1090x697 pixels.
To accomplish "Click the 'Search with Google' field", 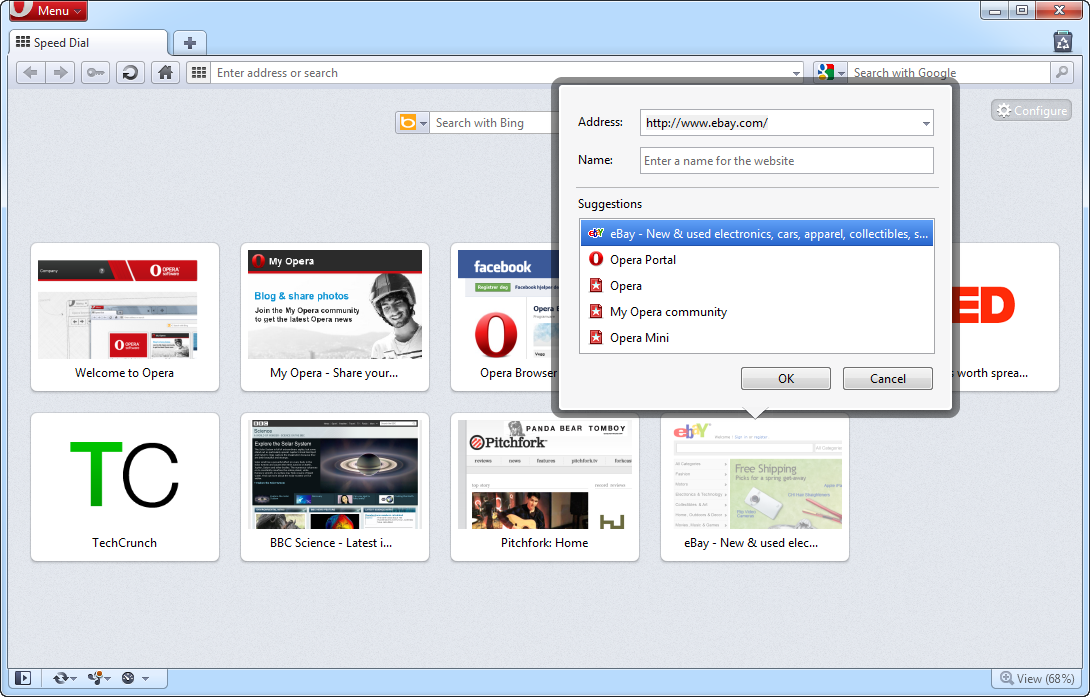I will click(x=948, y=73).
